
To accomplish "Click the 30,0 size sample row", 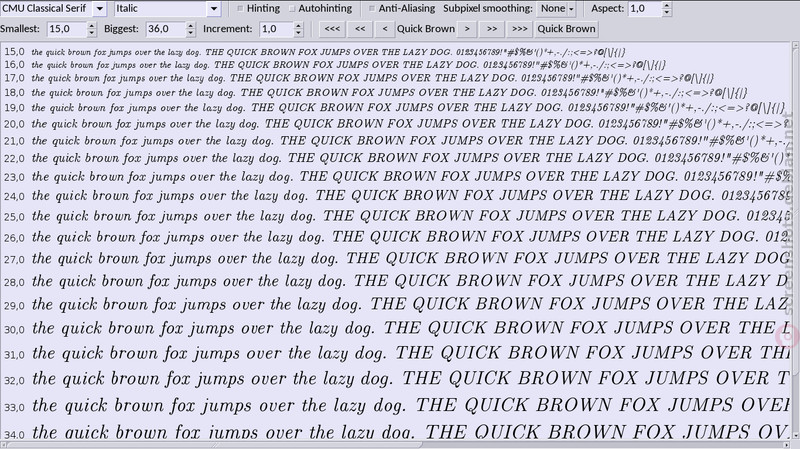I will (x=395, y=329).
